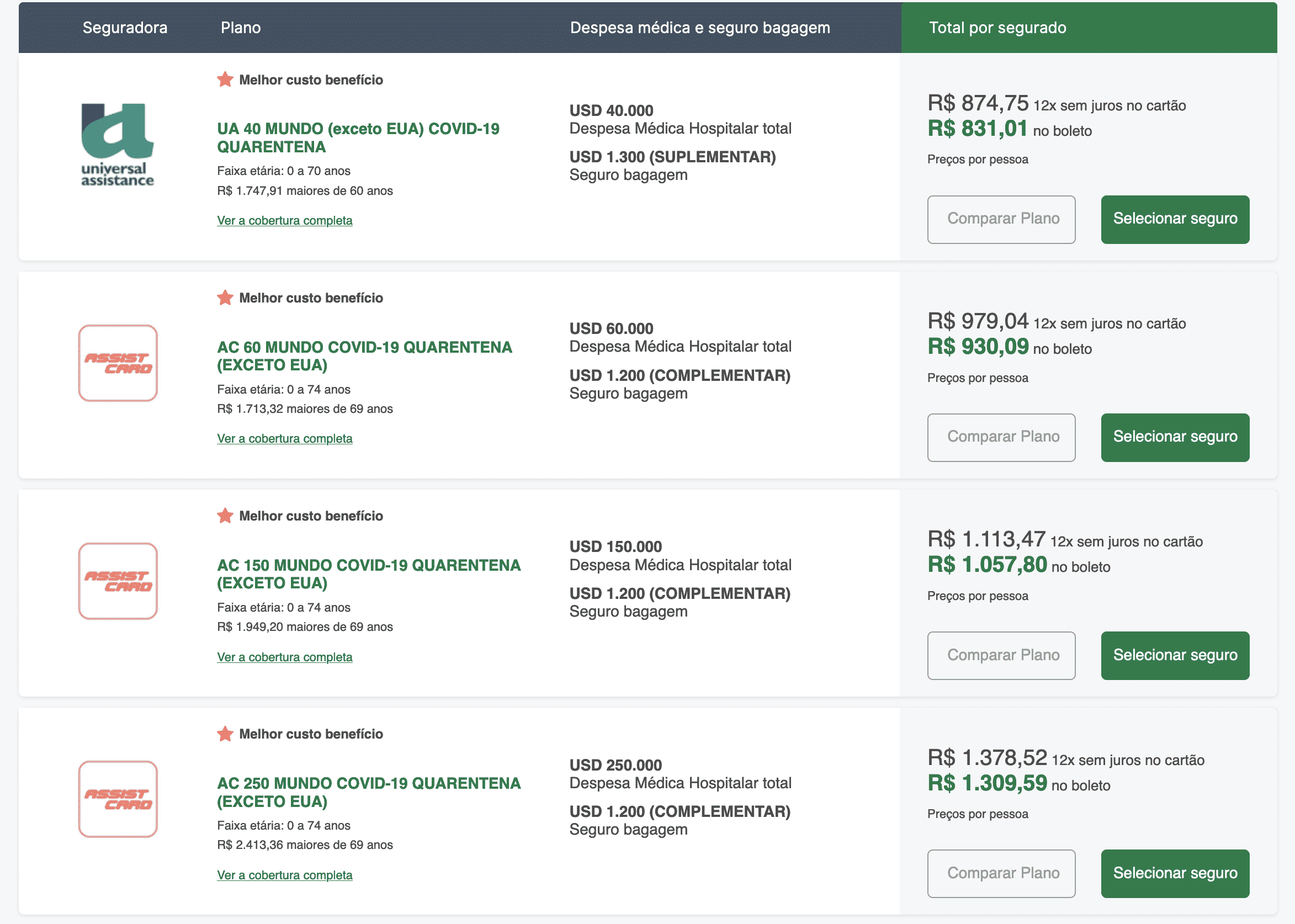Click R$ 1.949,20 maiores de 69 anos
1295x924 pixels.
[305, 626]
